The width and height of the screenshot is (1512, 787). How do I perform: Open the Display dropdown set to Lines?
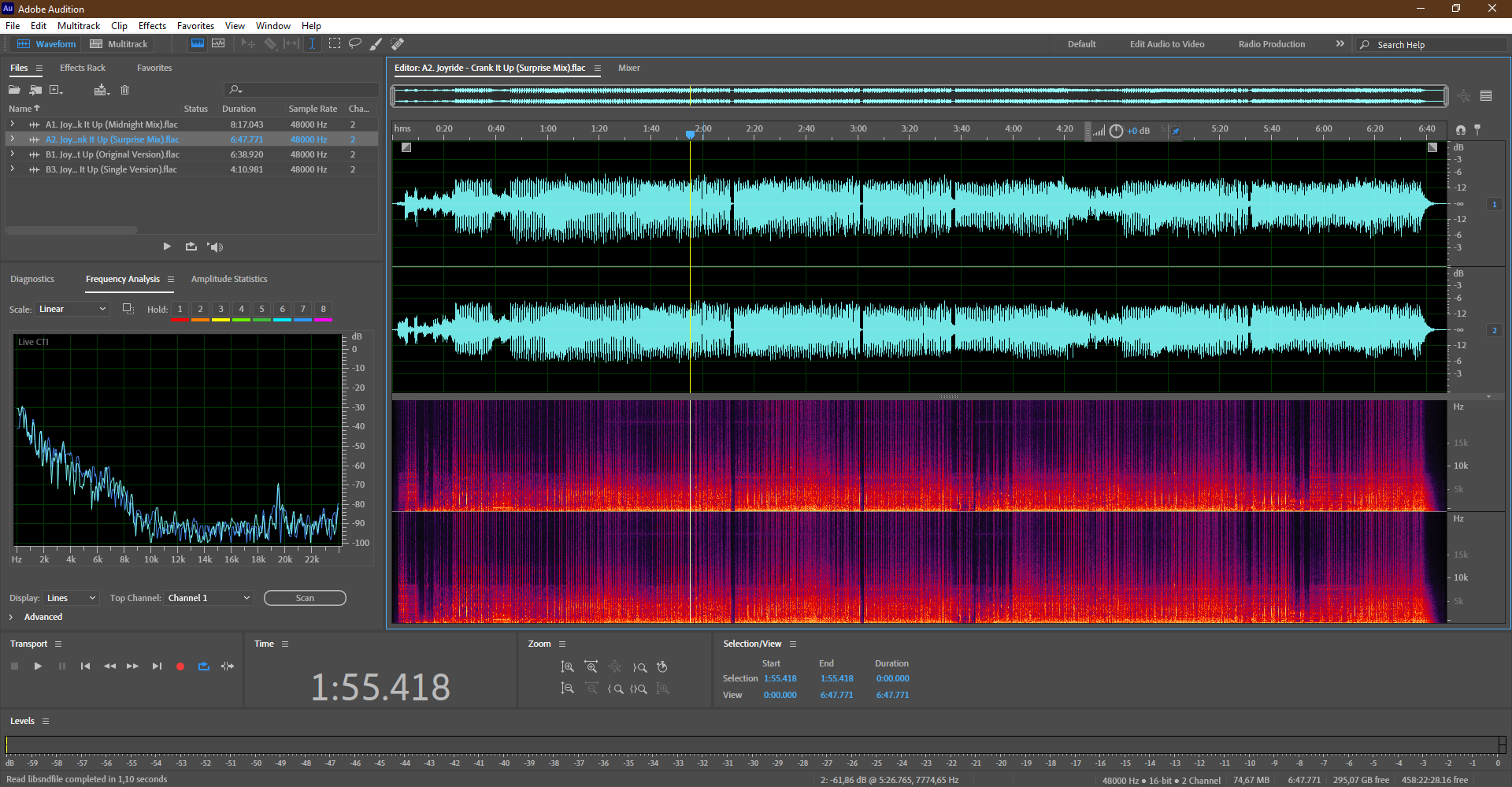(x=71, y=598)
